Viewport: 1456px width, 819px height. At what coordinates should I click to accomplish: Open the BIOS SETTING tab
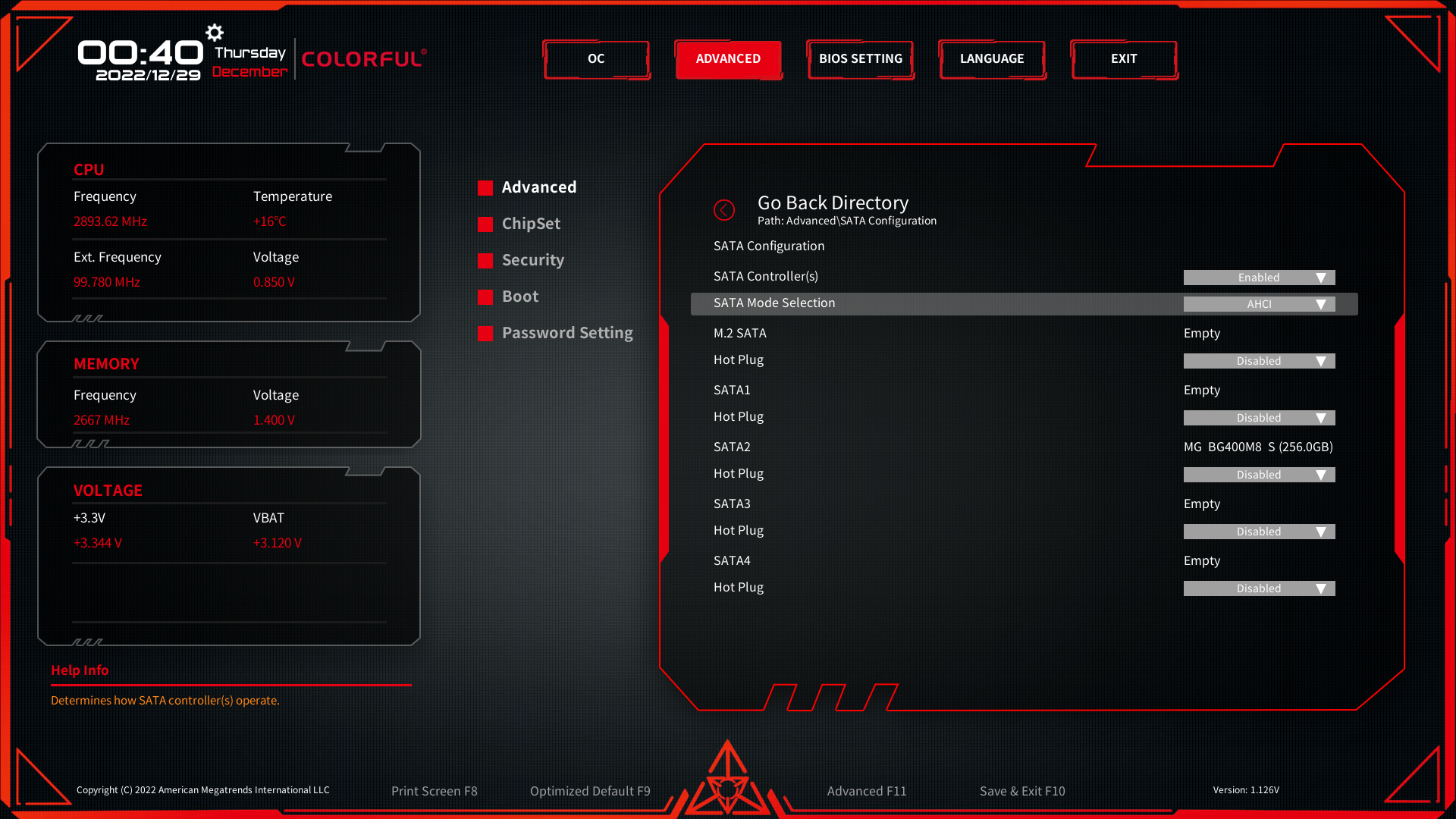860,59
